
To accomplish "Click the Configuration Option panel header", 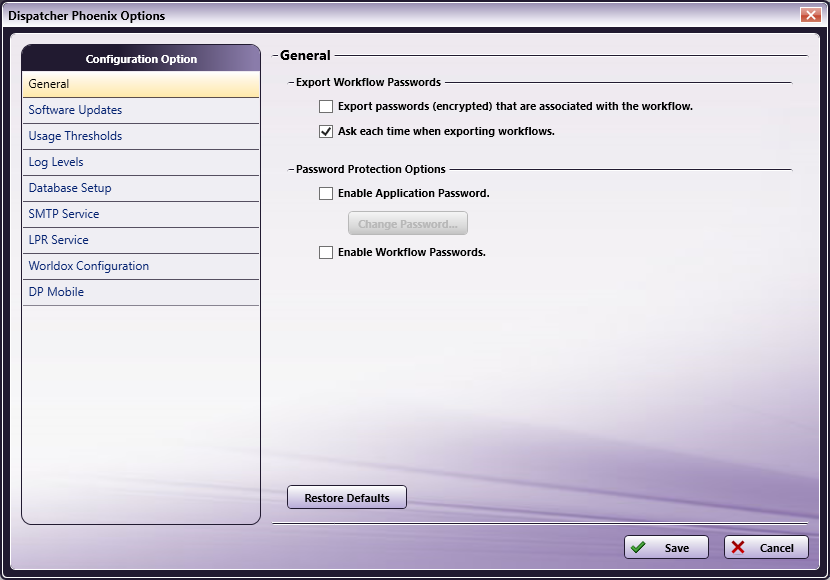I will click(x=141, y=59).
